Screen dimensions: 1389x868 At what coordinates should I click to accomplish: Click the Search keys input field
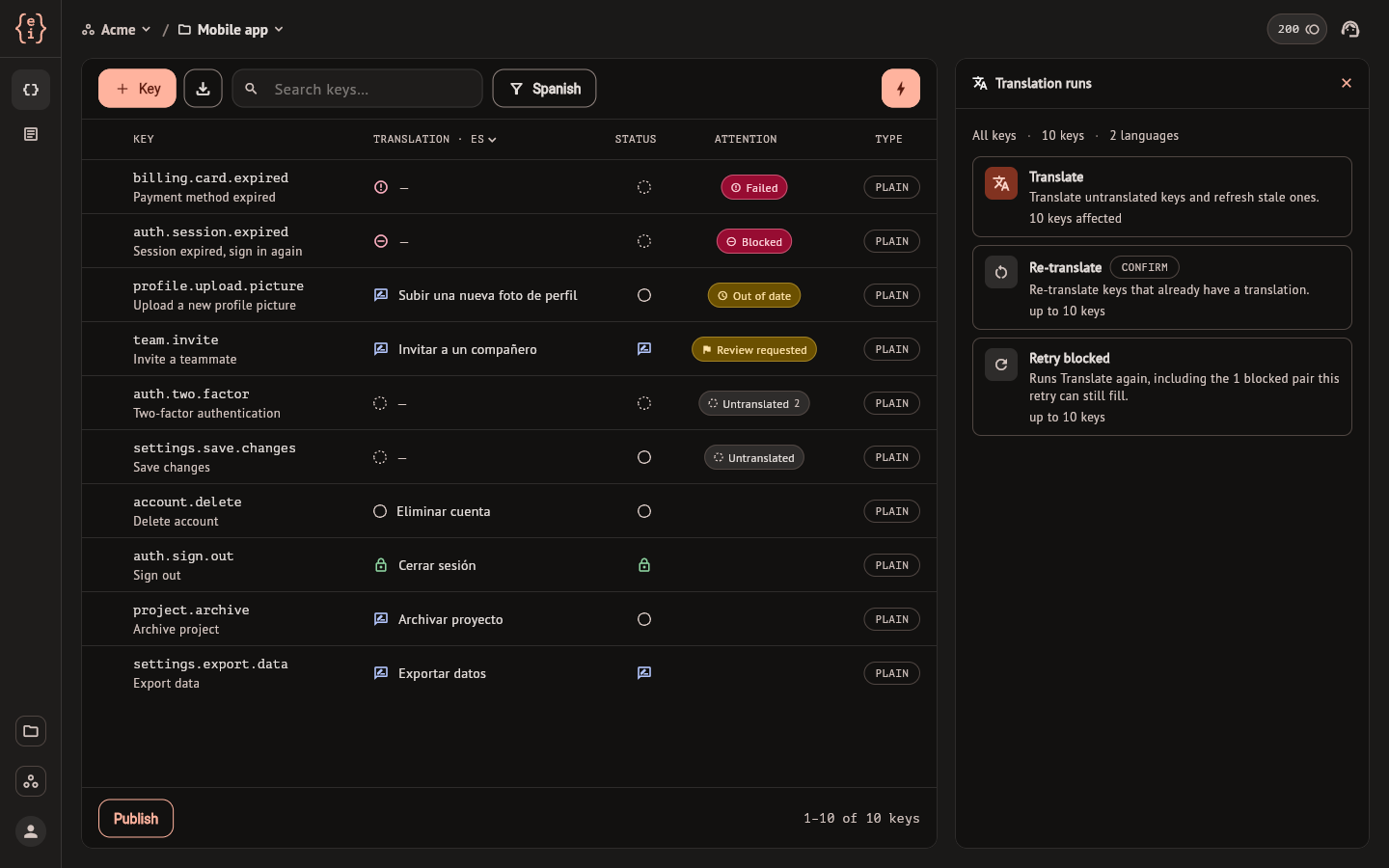click(358, 89)
